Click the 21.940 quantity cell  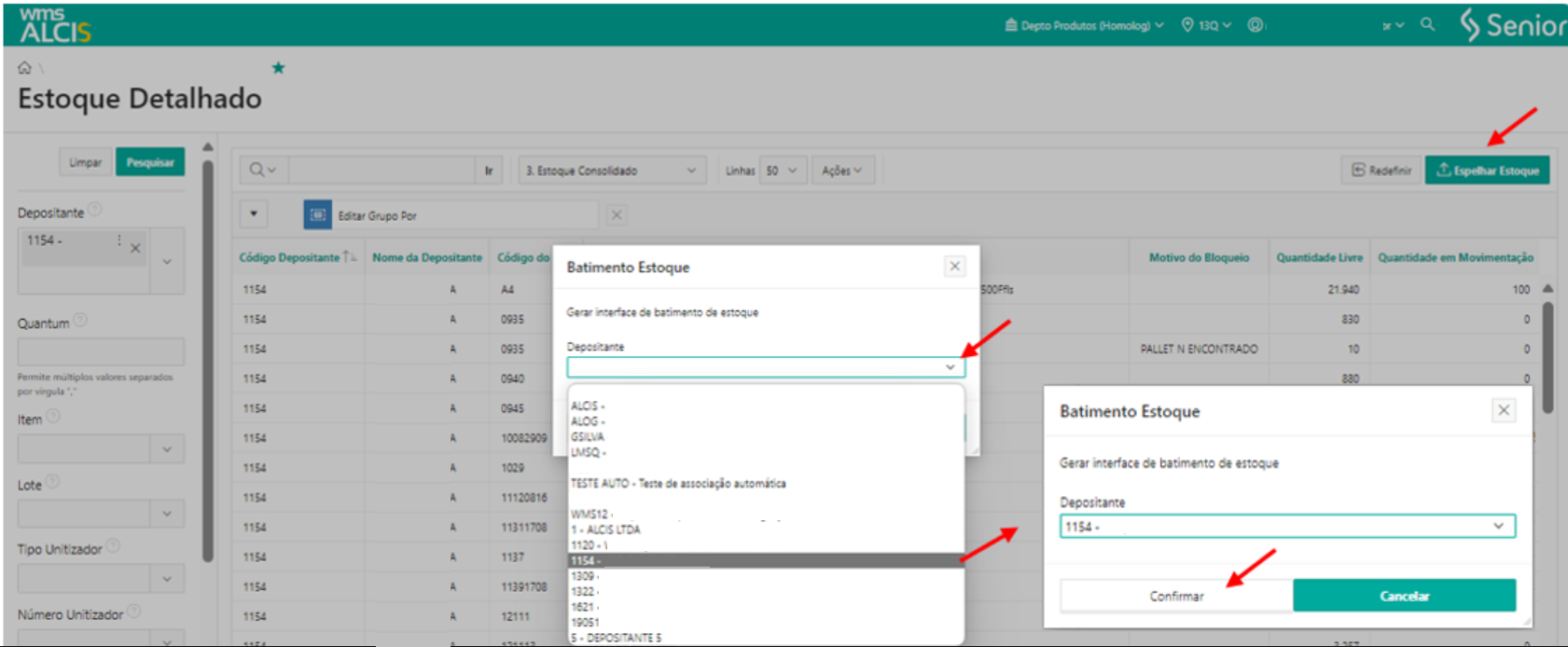(1343, 289)
